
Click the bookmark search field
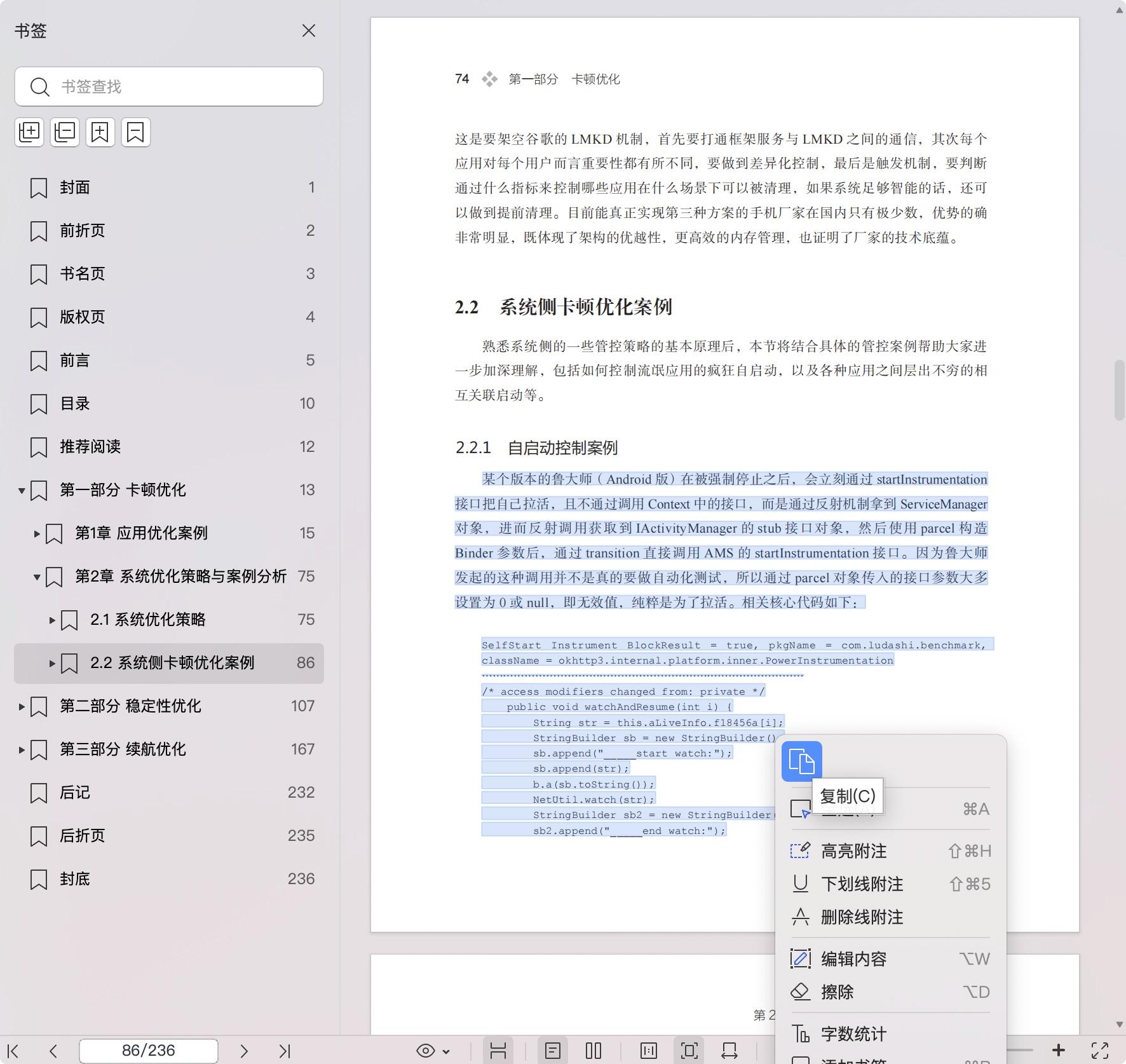pyautogui.click(x=178, y=86)
